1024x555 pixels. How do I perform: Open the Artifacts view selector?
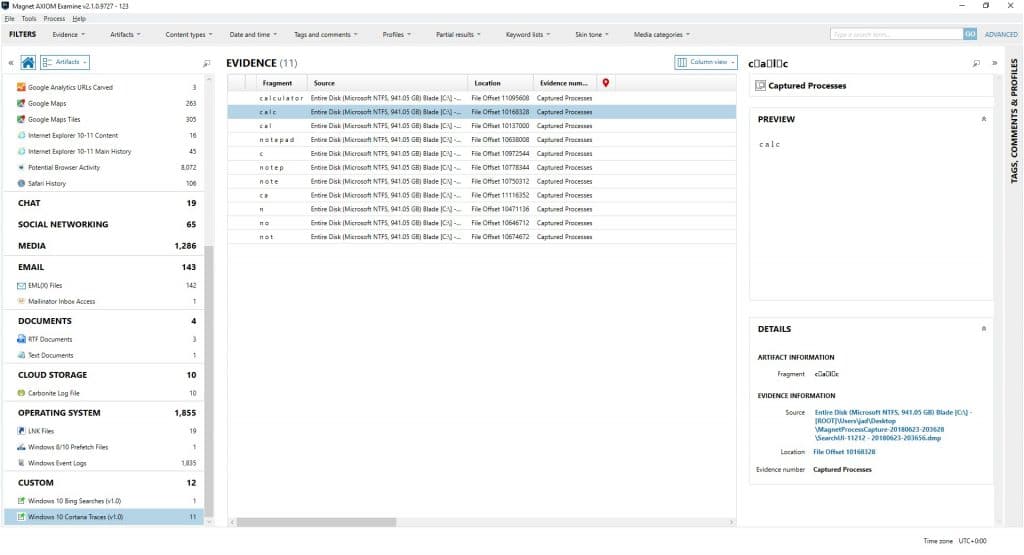point(65,62)
